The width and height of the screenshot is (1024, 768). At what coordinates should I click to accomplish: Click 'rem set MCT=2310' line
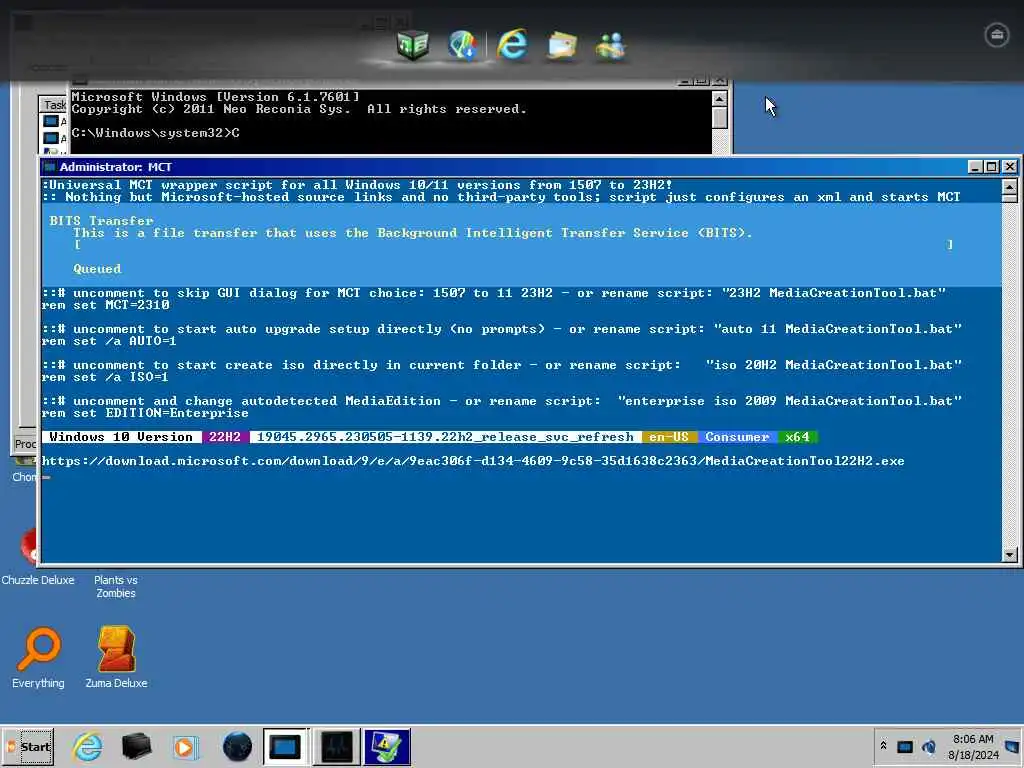click(105, 305)
